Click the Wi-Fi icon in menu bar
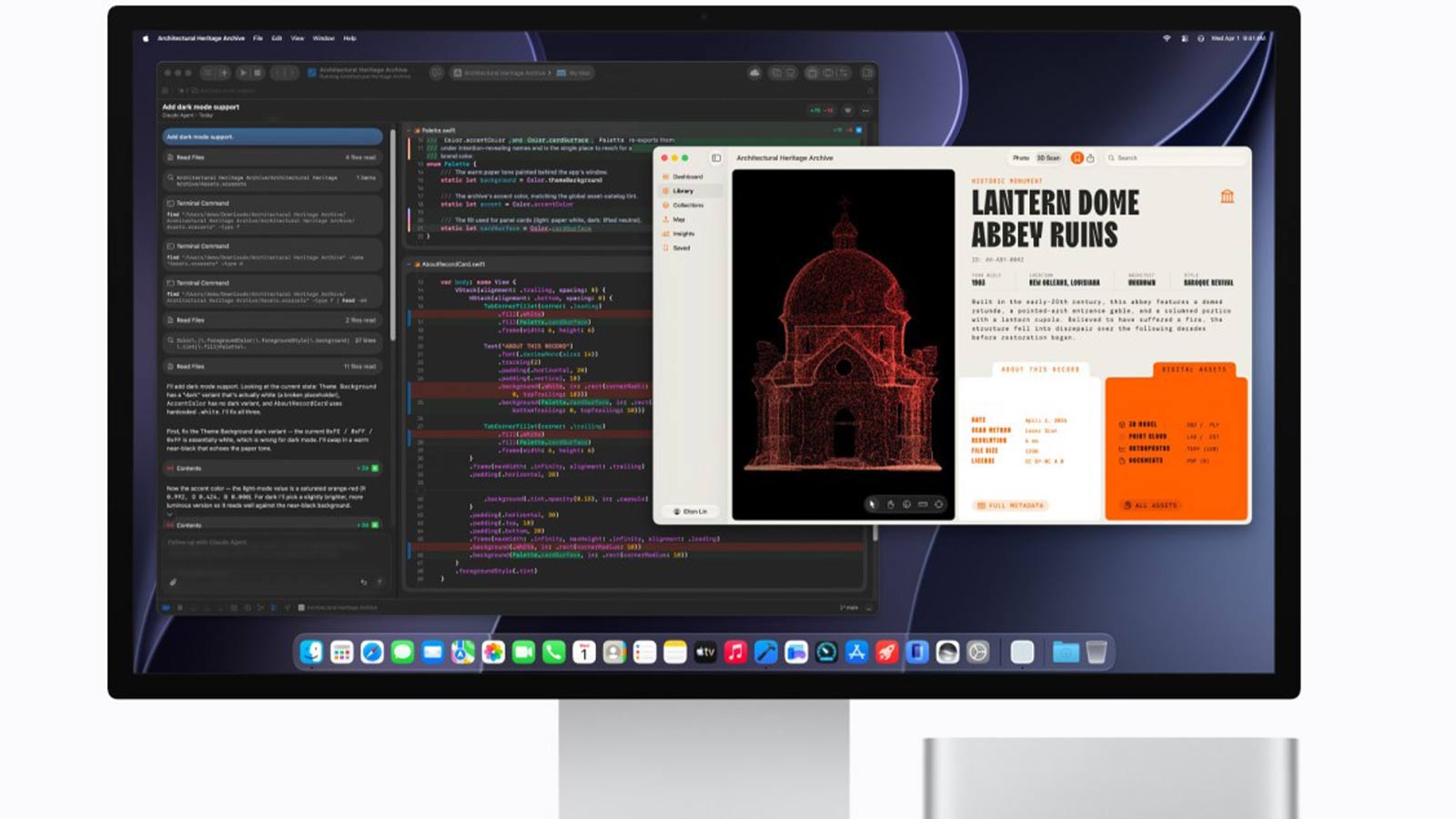Screen dimensions: 1456x819 pos(1167,38)
